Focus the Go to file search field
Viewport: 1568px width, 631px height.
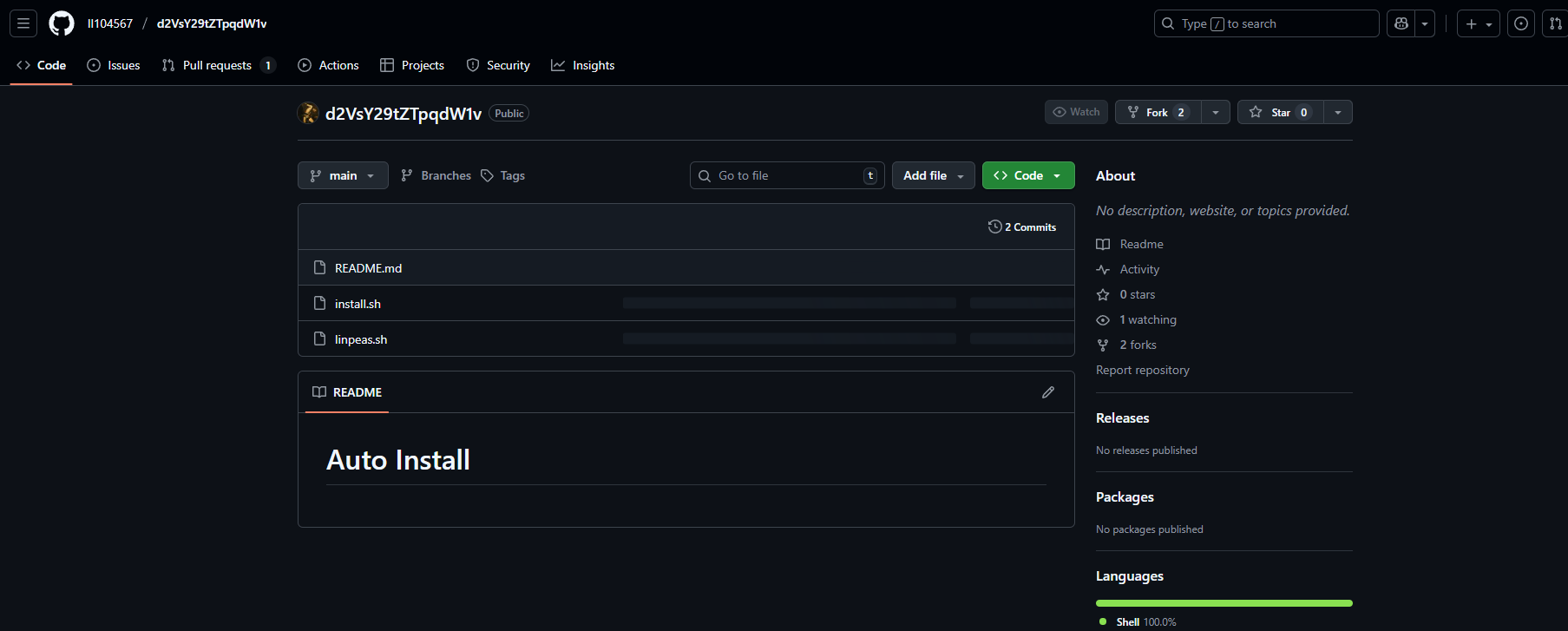tap(787, 175)
